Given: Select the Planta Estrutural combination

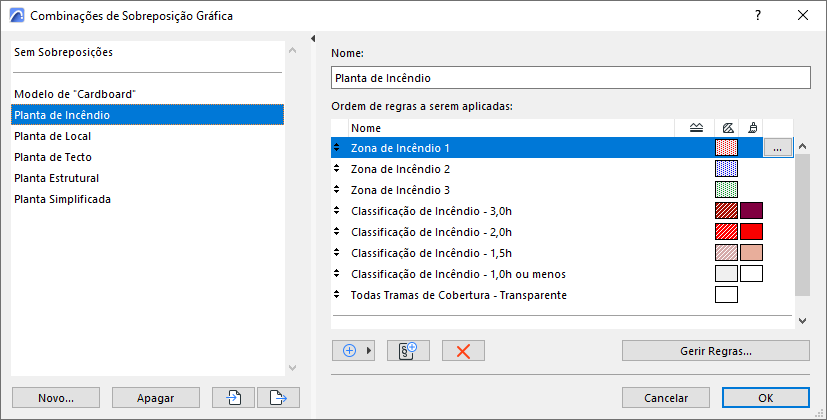Looking at the screenshot, I should (x=56, y=178).
